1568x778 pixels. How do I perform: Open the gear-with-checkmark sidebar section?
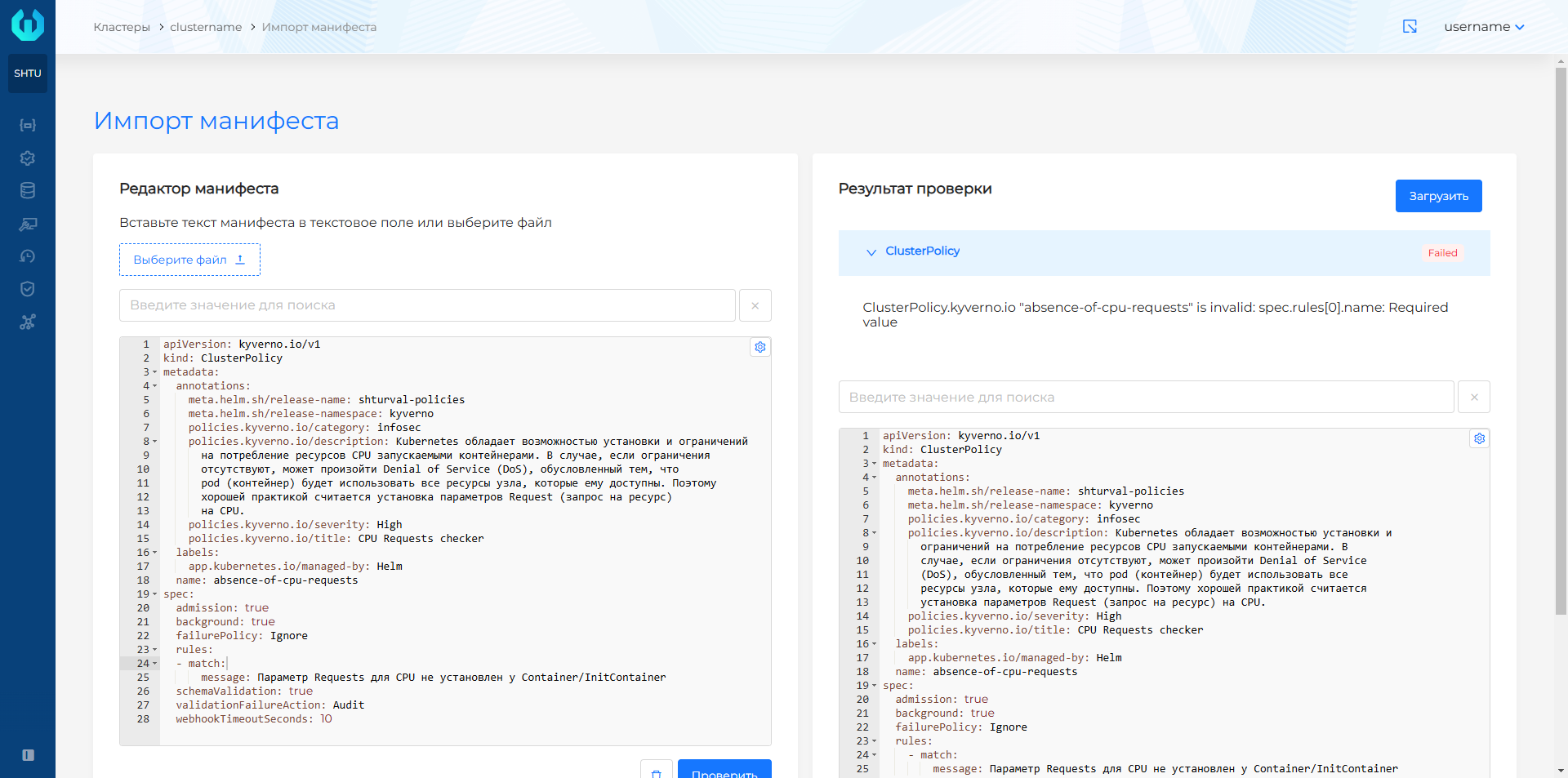click(x=28, y=158)
